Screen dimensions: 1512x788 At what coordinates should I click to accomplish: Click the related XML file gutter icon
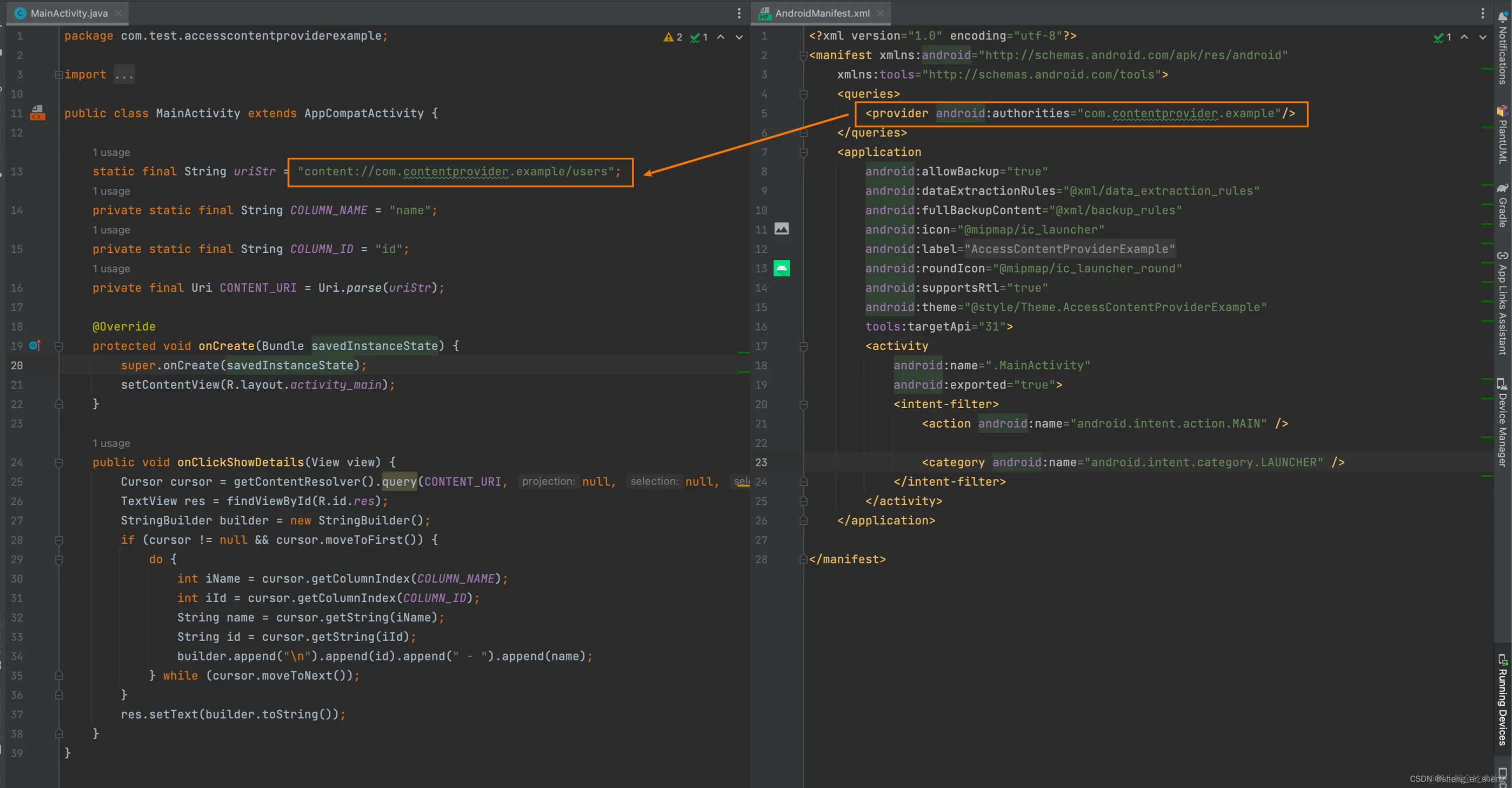[x=37, y=112]
